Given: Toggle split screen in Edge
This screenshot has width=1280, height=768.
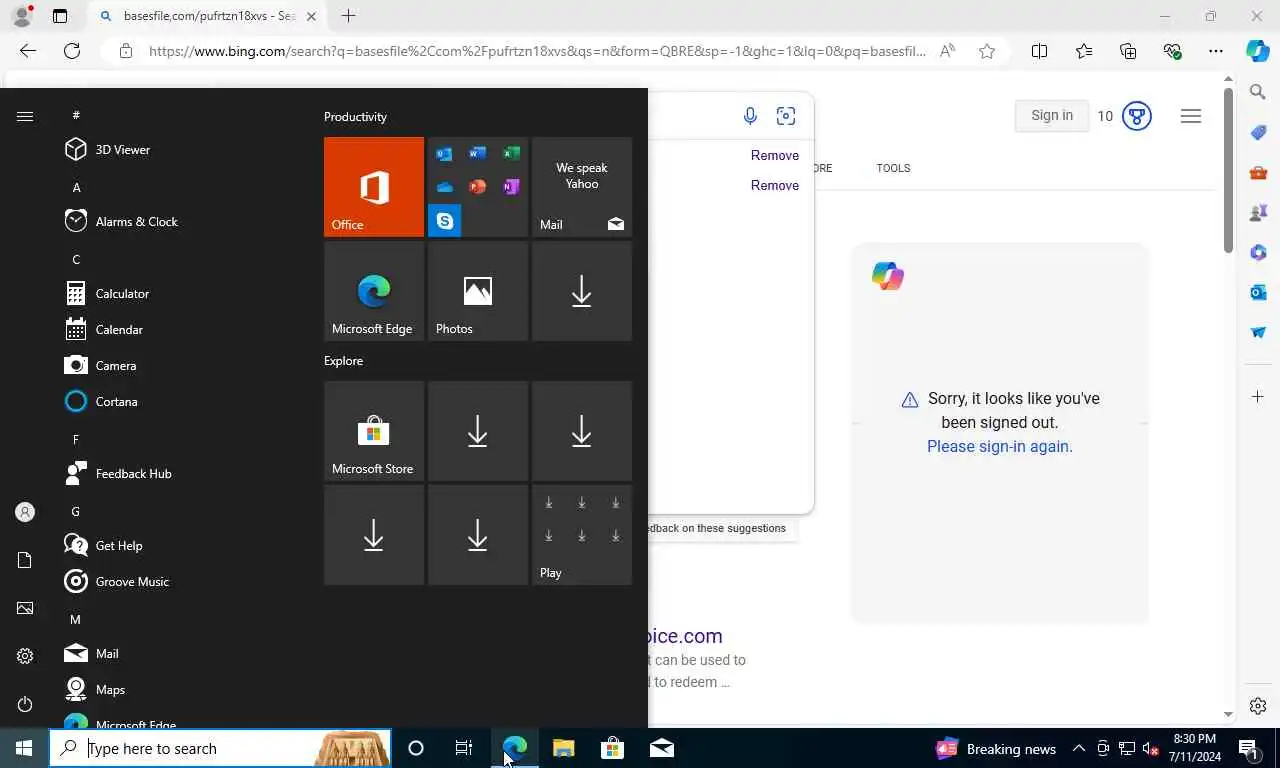Looking at the screenshot, I should (1039, 51).
